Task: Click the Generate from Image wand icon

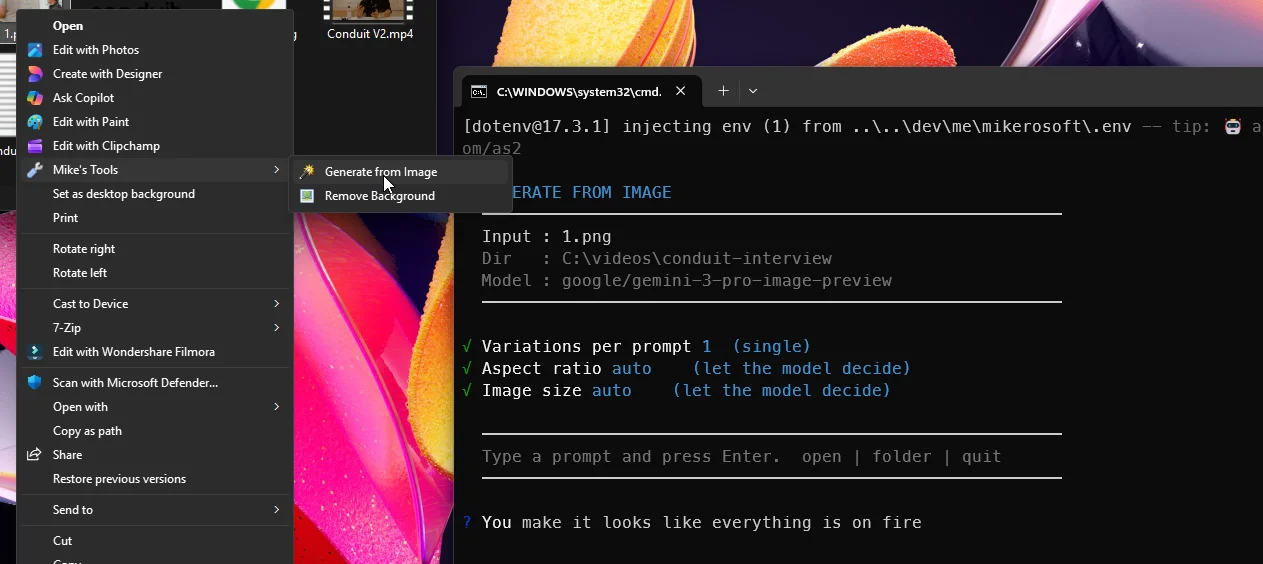Action: (x=307, y=172)
